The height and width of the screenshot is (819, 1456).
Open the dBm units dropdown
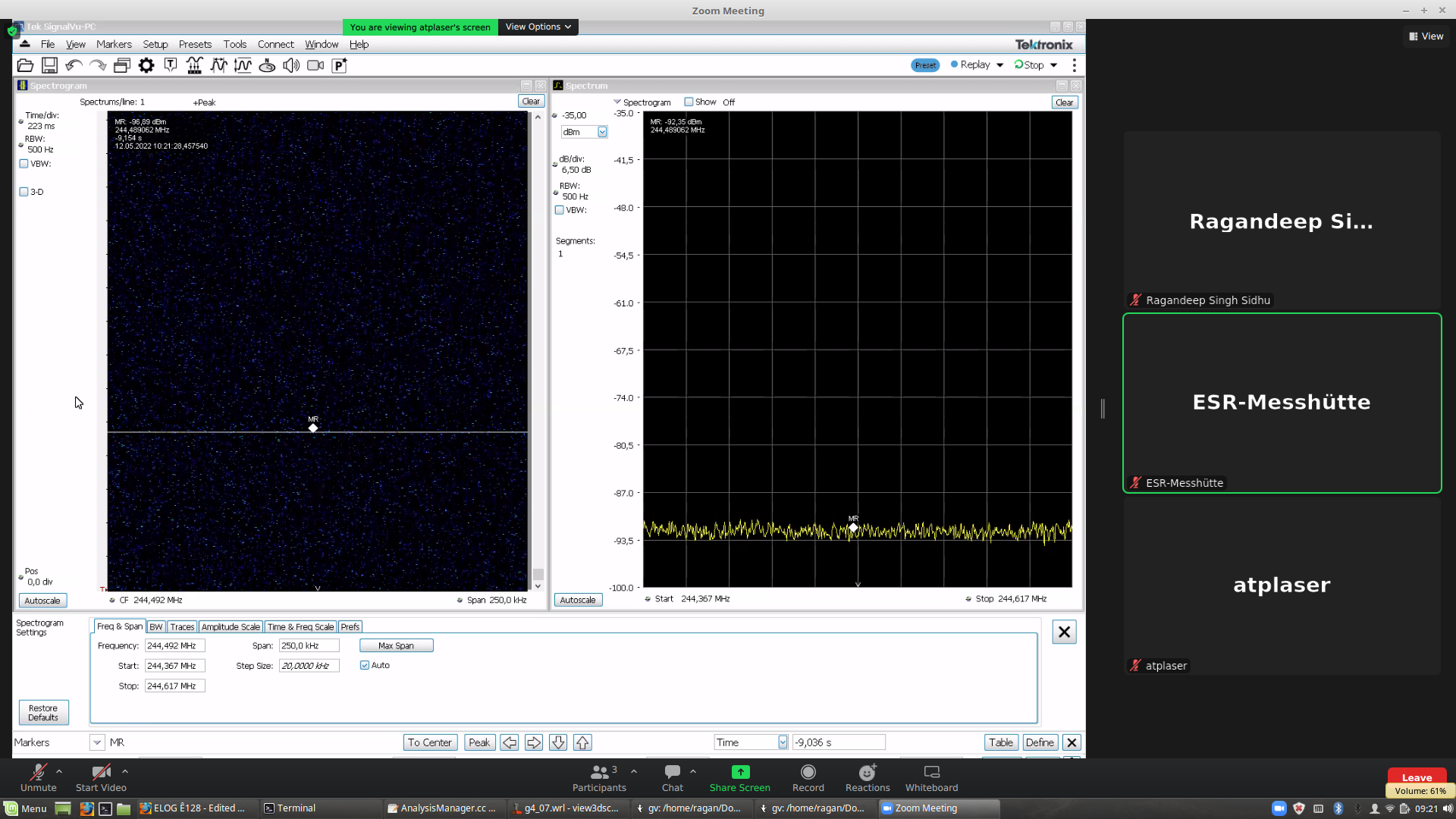coord(602,132)
